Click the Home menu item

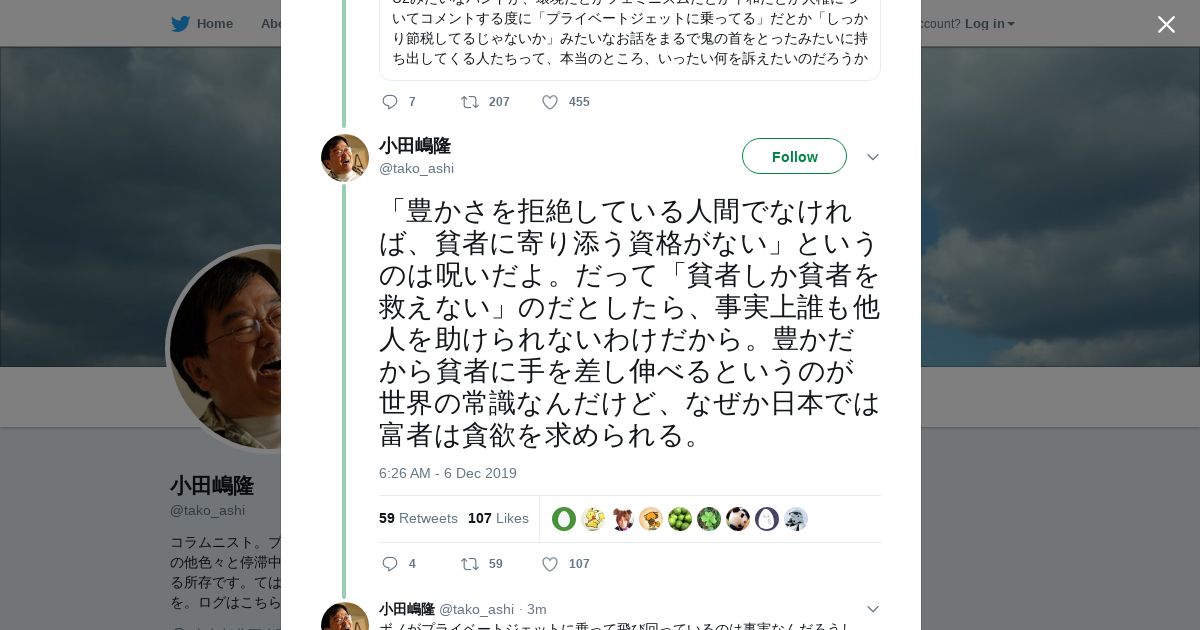(214, 23)
